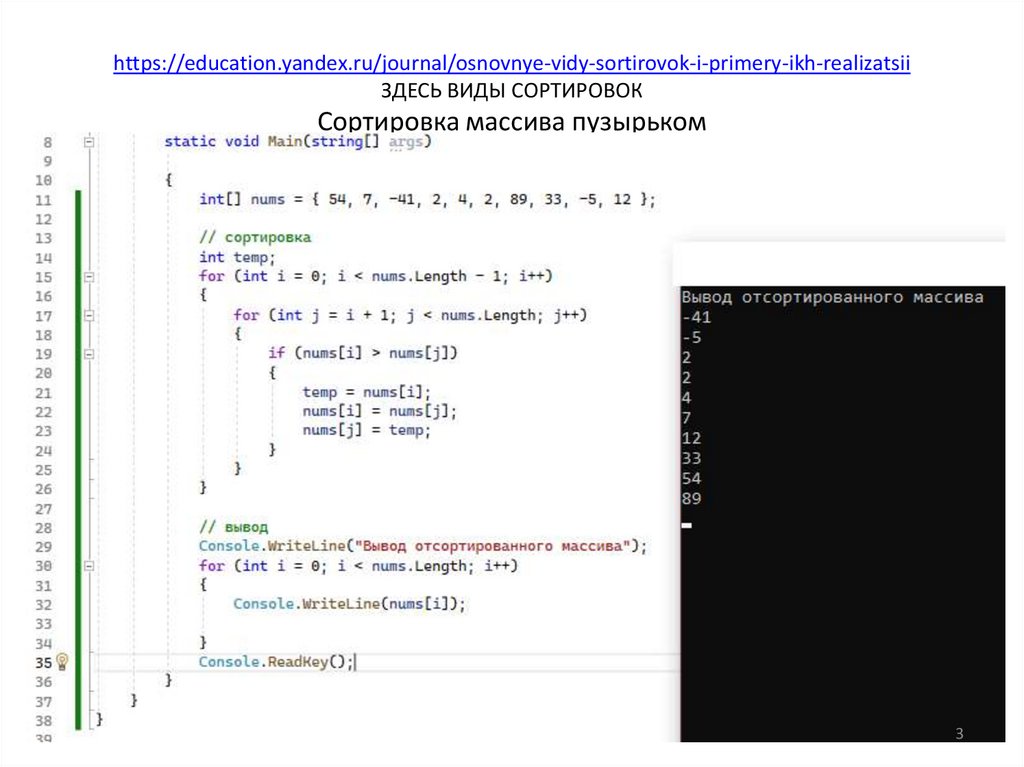Click the 'Console.ReadKey();' line
The image size is (1024, 767).
click(x=276, y=662)
